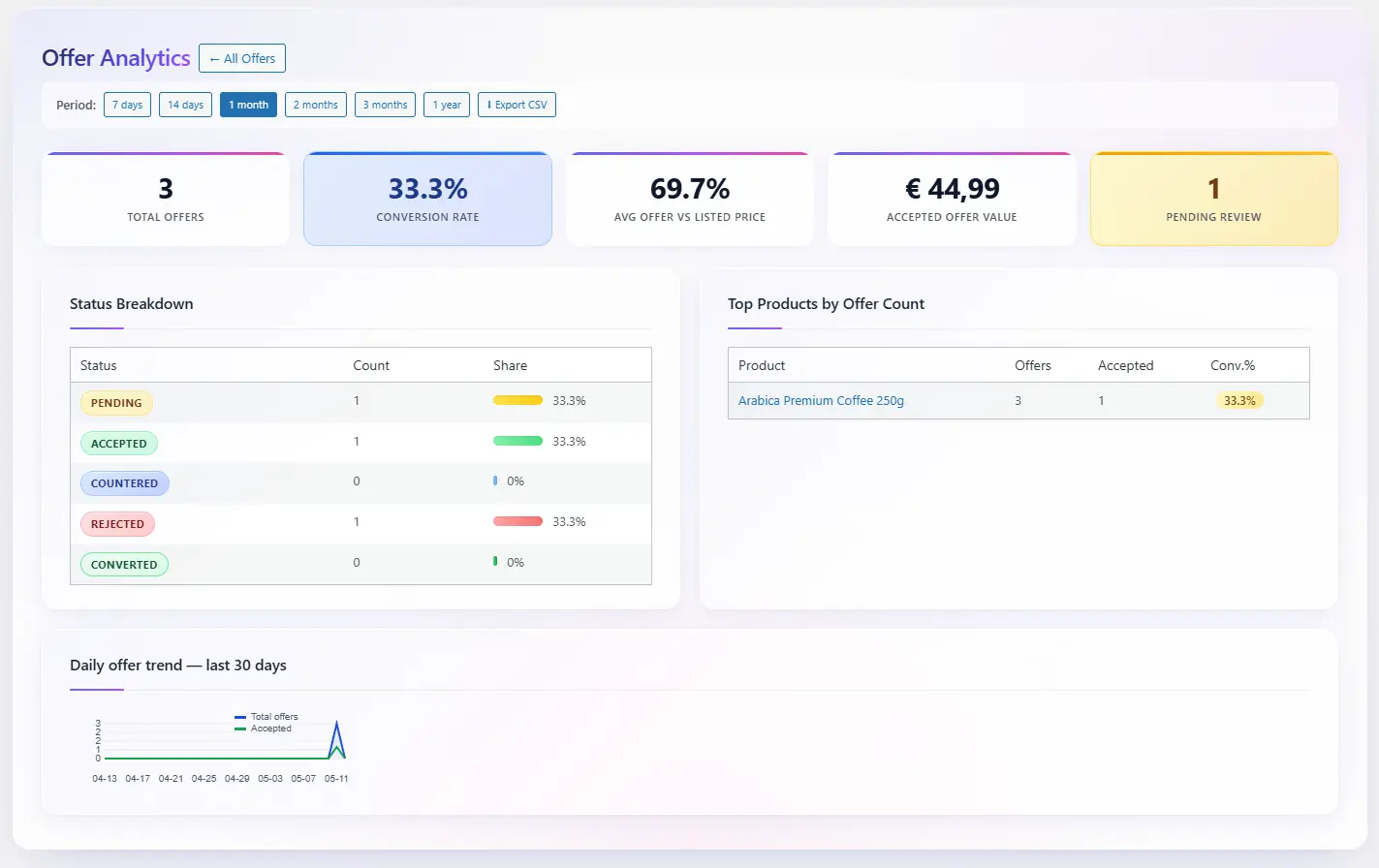1379x868 pixels.
Task: Click the 04-13 date label on chart
Action: click(105, 778)
